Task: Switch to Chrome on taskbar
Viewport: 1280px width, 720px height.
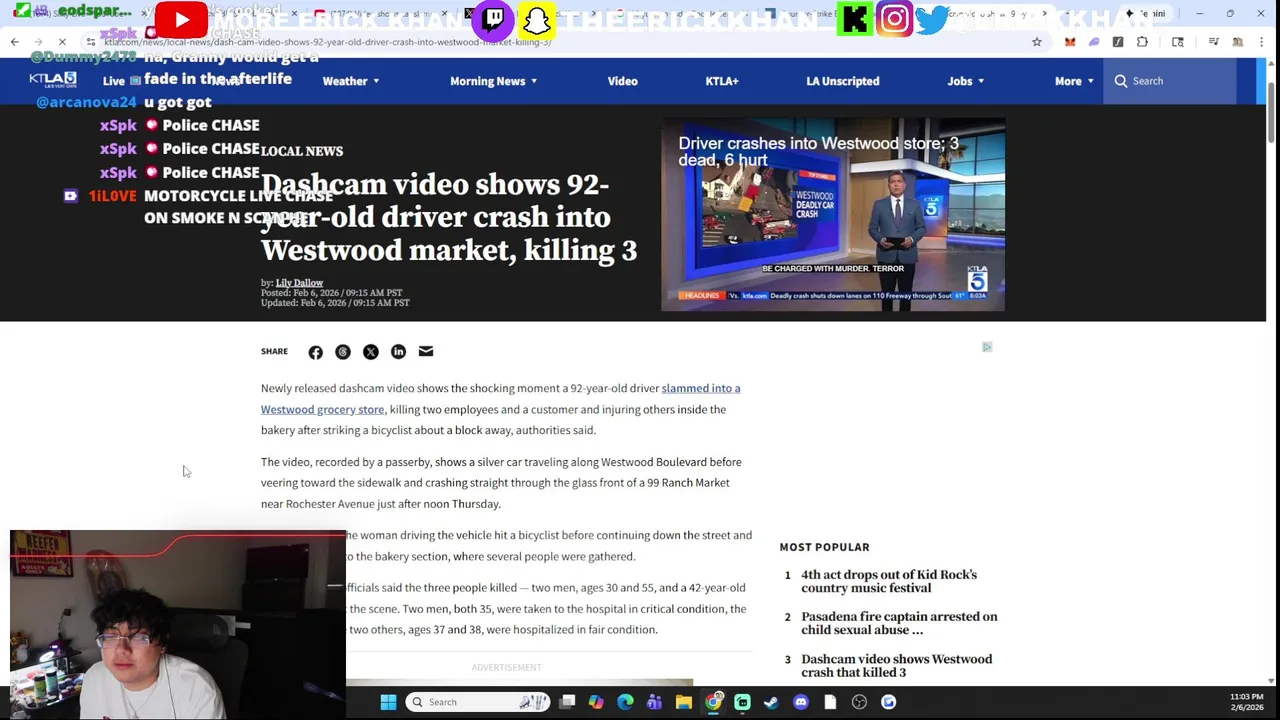Action: (713, 702)
